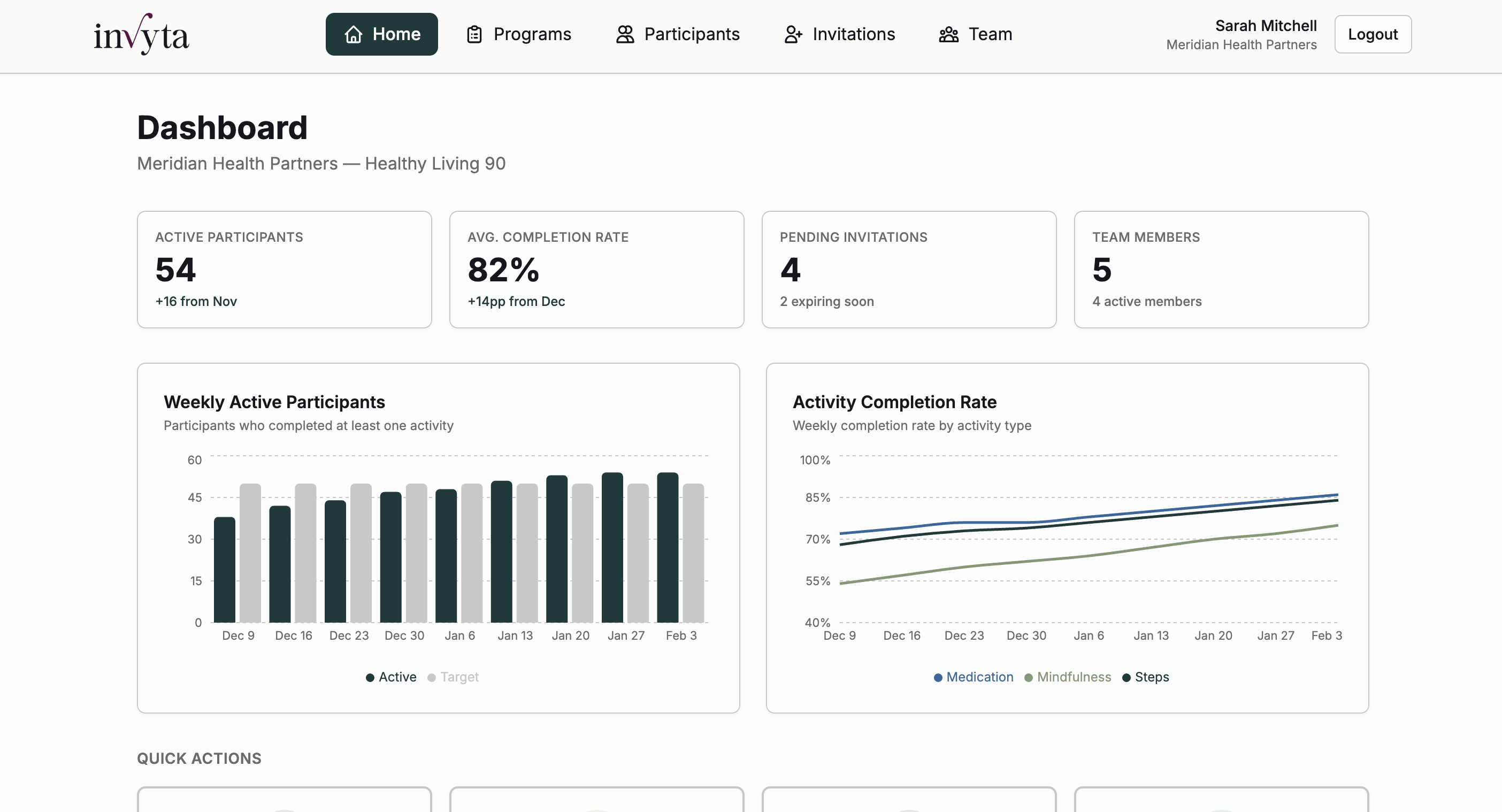Open the Home tab label
This screenshot has width=1502, height=812.
coord(396,34)
